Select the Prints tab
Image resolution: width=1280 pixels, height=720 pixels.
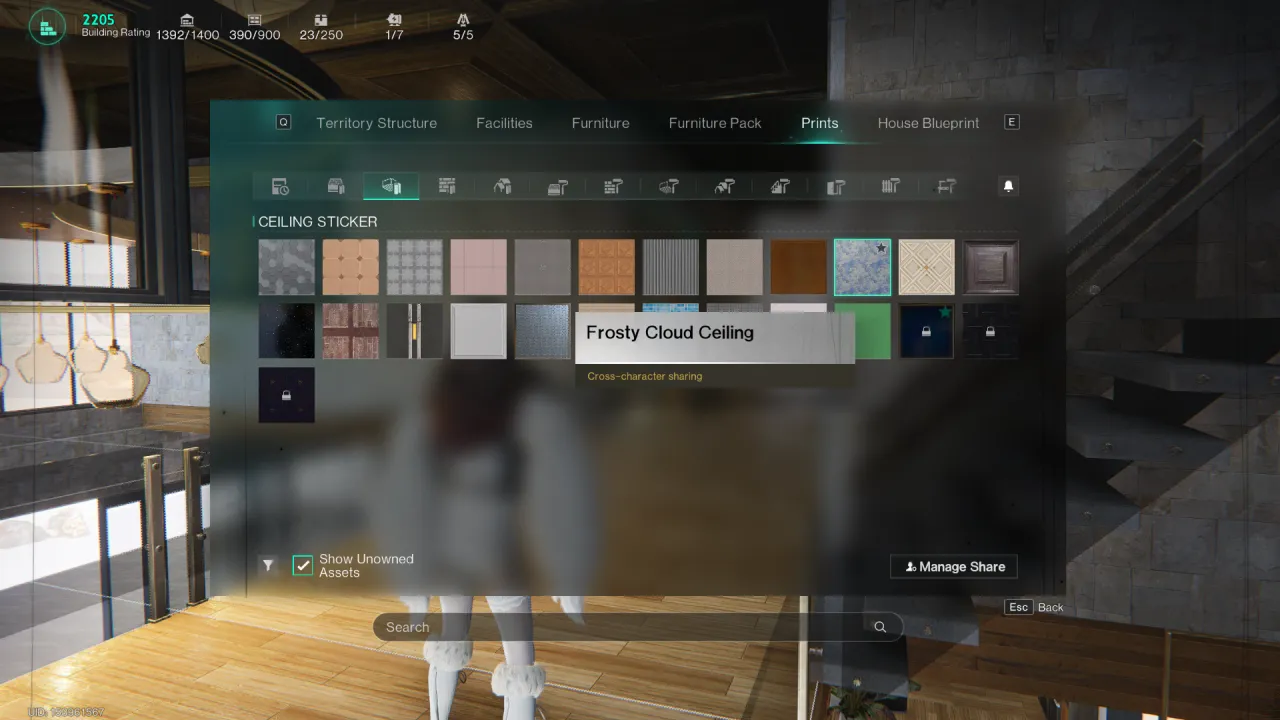tap(820, 123)
